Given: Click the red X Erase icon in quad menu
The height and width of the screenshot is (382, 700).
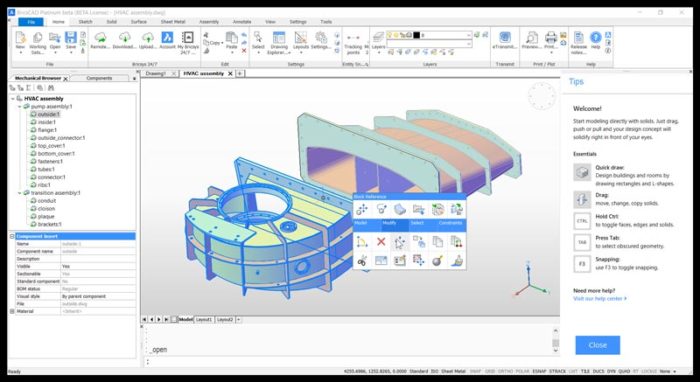Looking at the screenshot, I should pyautogui.click(x=381, y=242).
